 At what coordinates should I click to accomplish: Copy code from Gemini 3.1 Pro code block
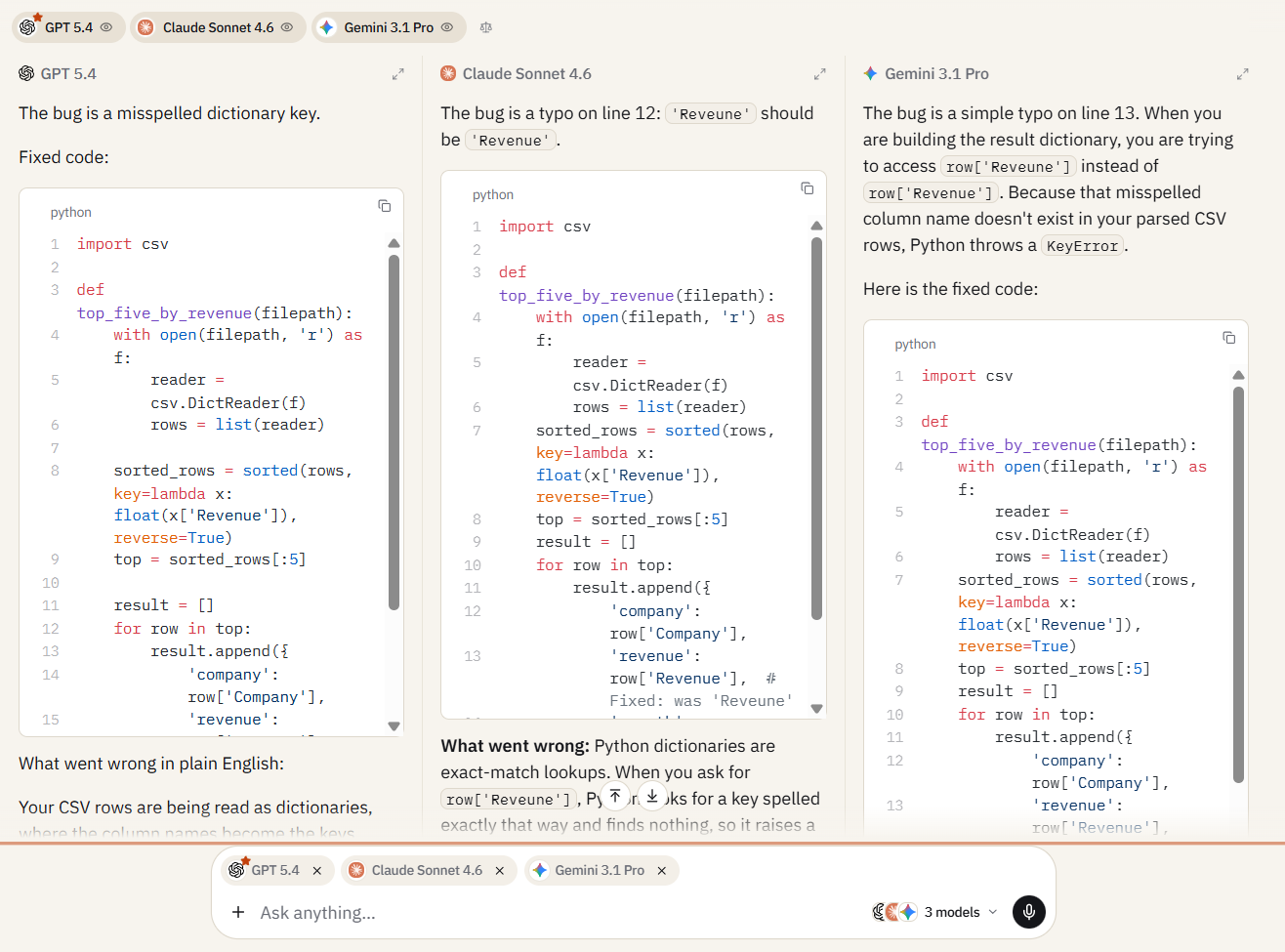tap(1229, 338)
